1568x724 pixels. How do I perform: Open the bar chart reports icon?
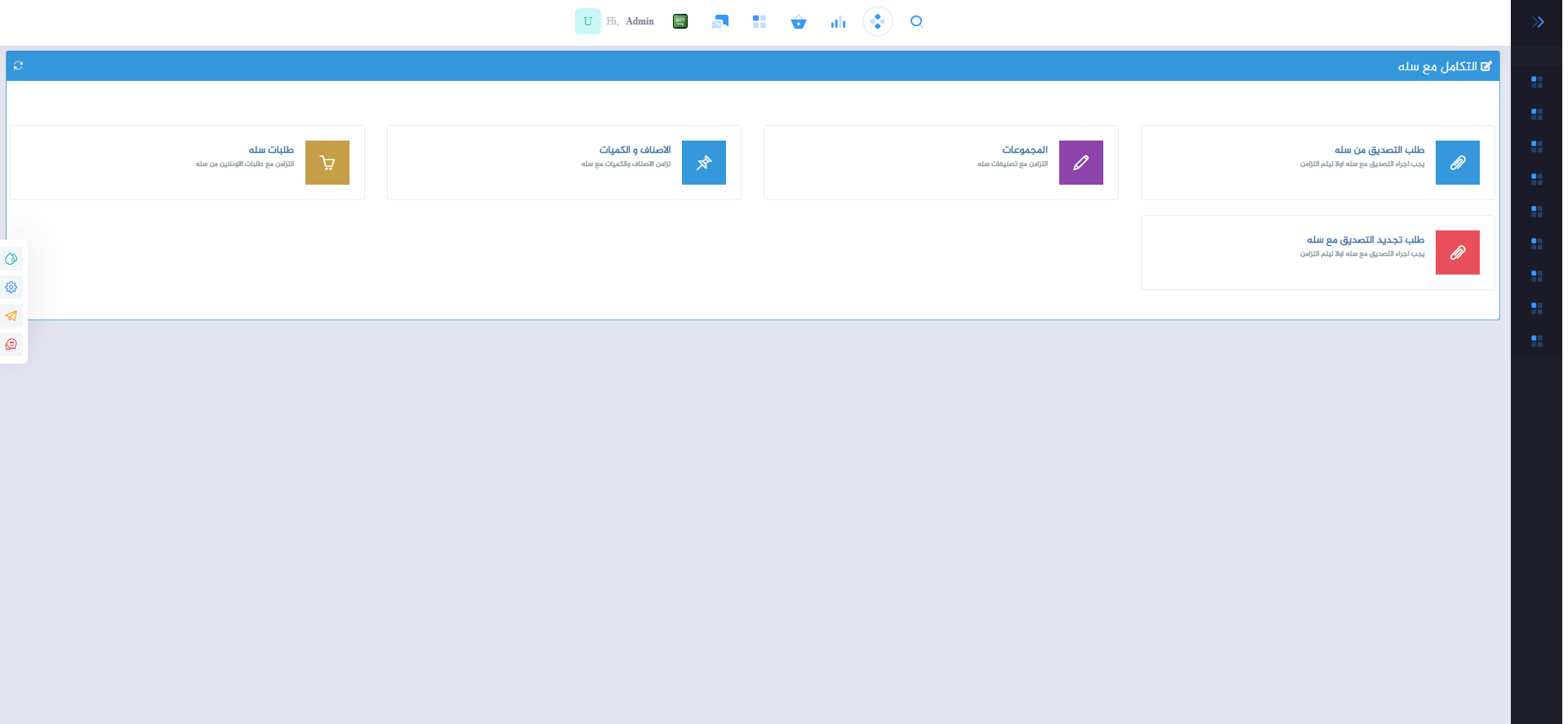(838, 22)
